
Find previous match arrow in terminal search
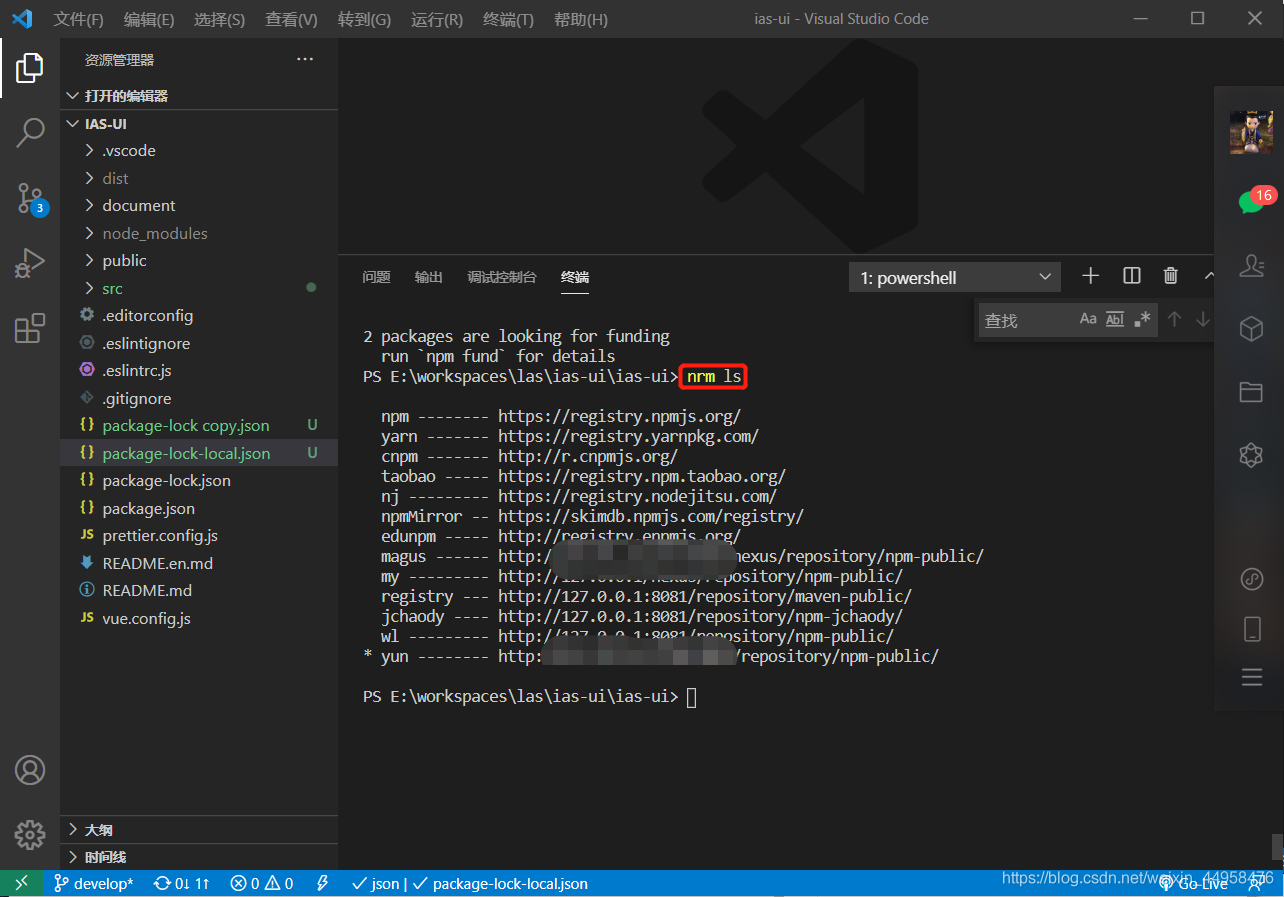(1175, 319)
